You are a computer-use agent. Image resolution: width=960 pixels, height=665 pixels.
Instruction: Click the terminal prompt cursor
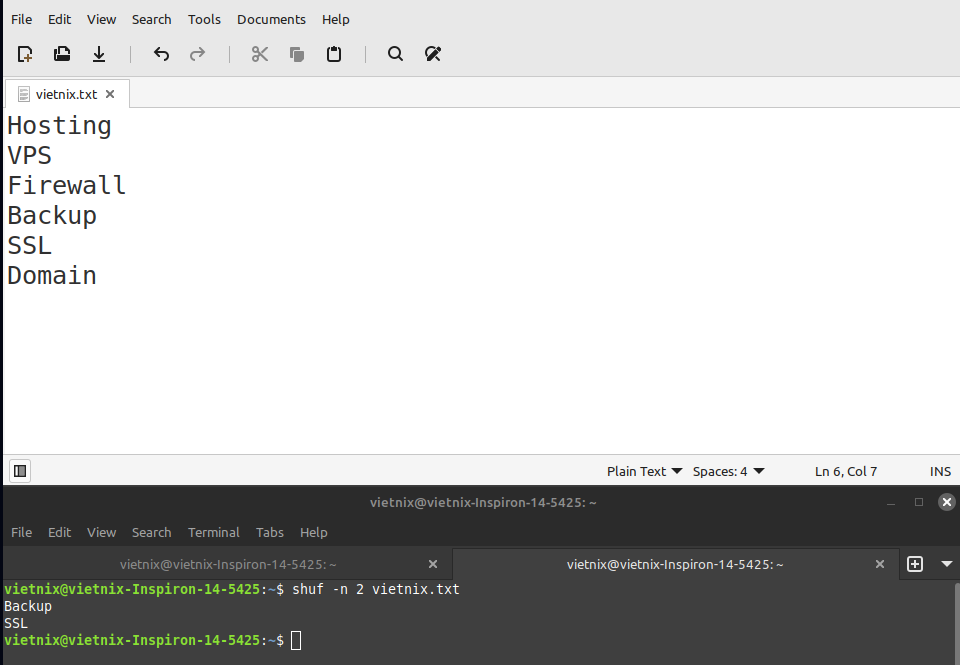click(x=296, y=641)
